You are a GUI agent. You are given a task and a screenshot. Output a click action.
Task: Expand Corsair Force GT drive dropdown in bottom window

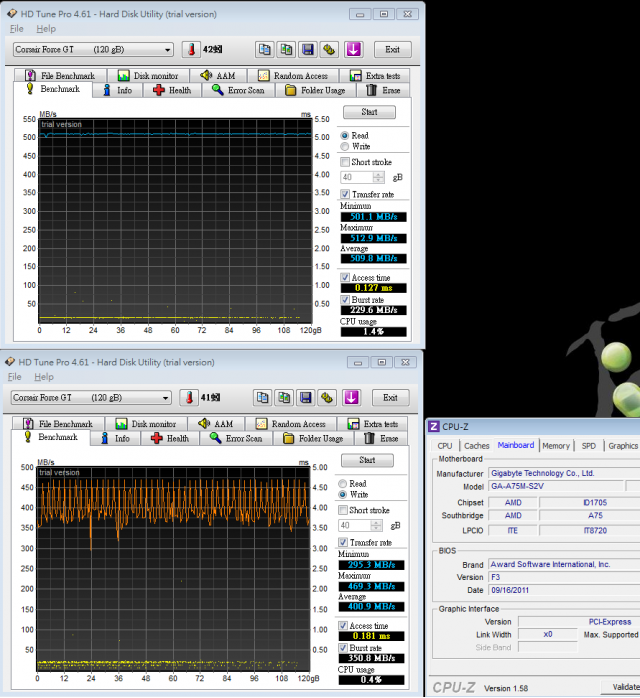pyautogui.click(x=165, y=398)
